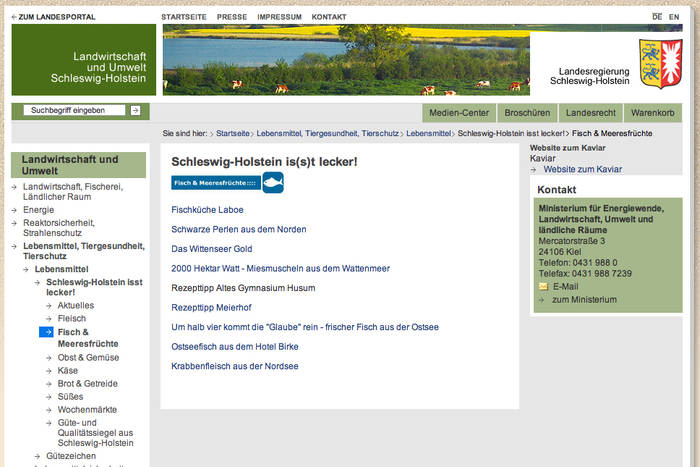Click the E-Mail envelope icon
The image size is (700, 467).
(x=543, y=286)
